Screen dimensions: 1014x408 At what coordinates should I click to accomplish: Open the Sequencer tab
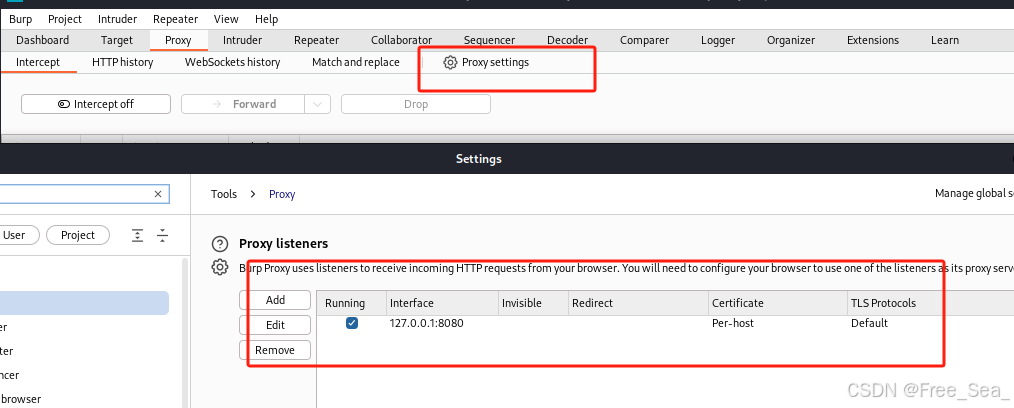tap(490, 40)
